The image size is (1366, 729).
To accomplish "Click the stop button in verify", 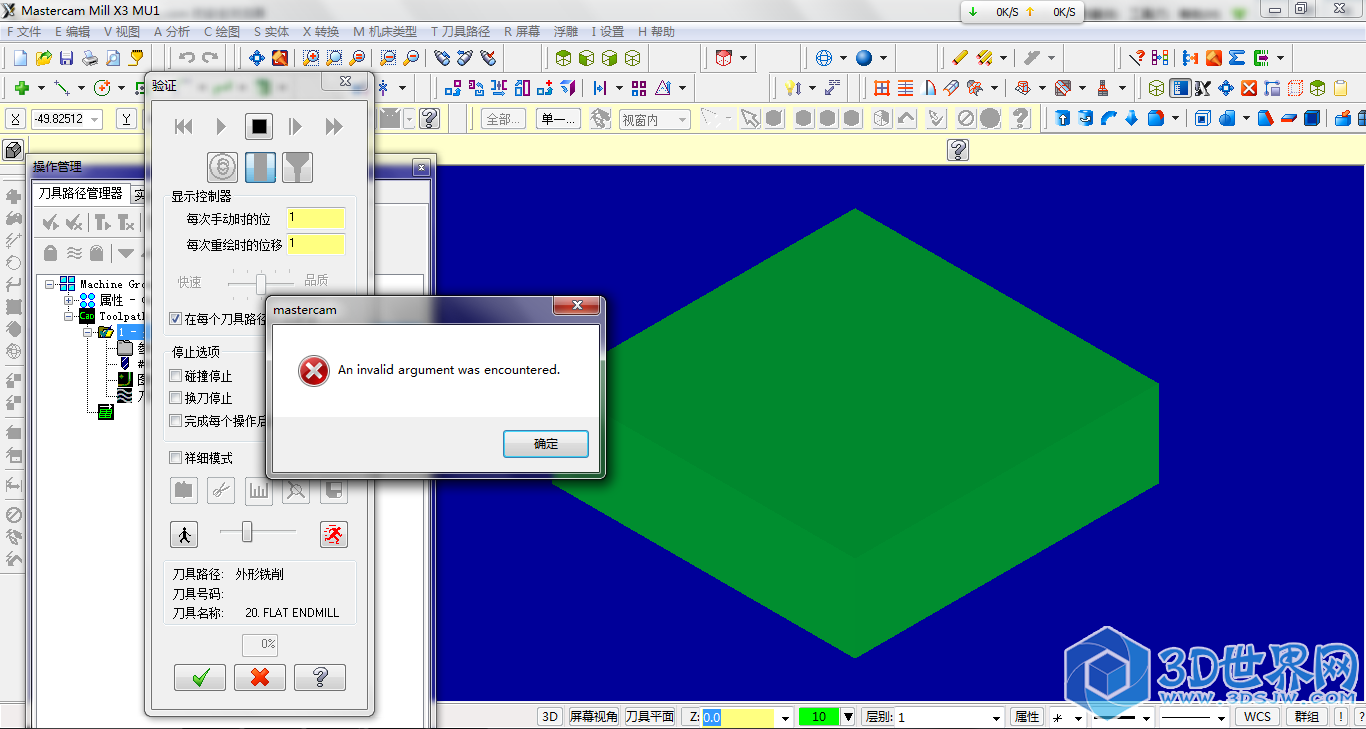I will click(259, 126).
